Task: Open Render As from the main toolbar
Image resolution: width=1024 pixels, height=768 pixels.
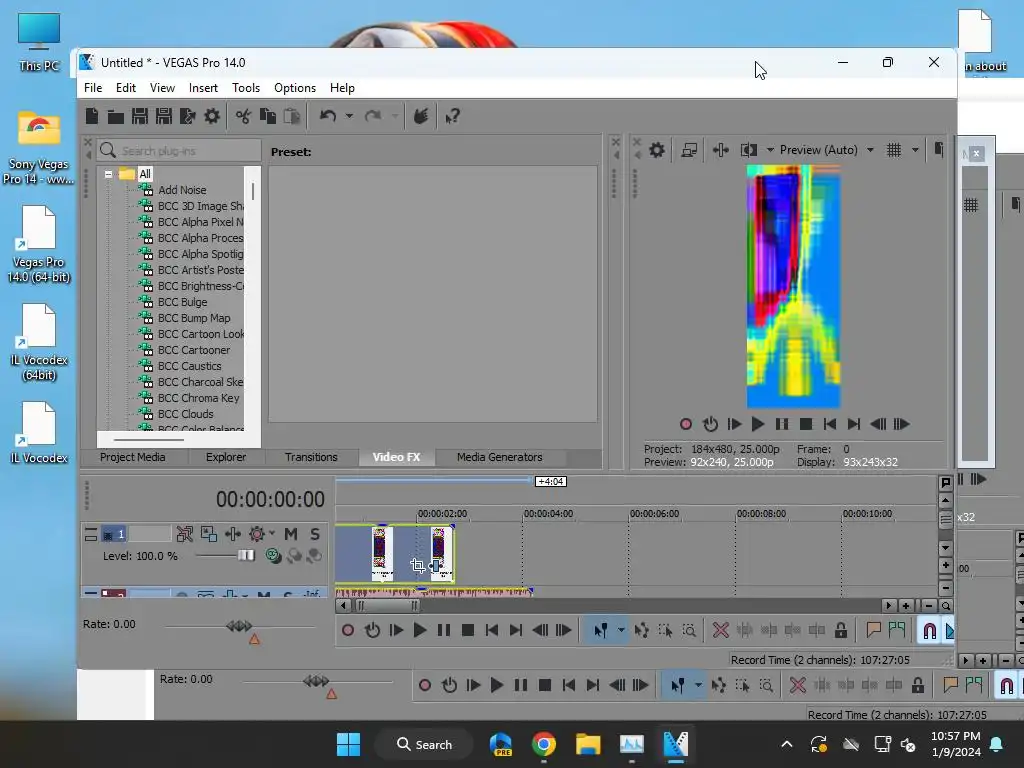Action: 188,116
